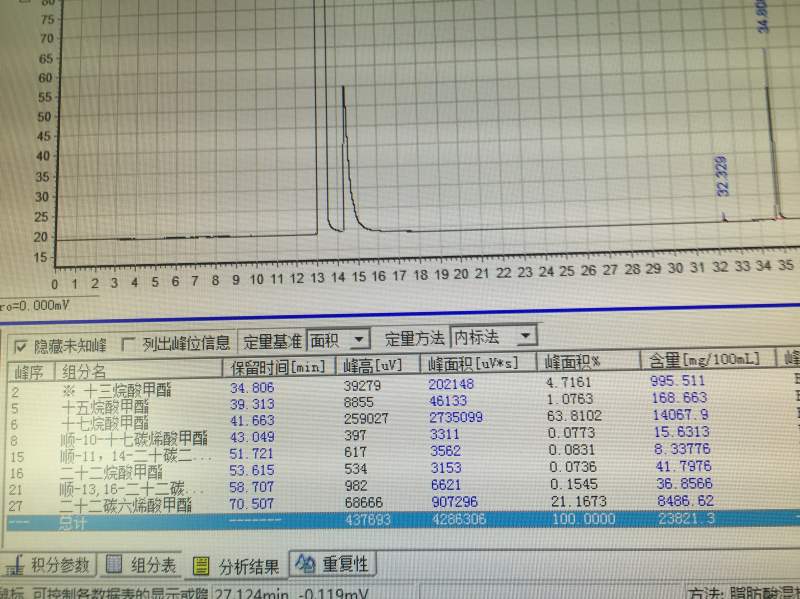Sort by the 保留时间[min] column header
Screen dimensions: 800x599
coord(278,367)
